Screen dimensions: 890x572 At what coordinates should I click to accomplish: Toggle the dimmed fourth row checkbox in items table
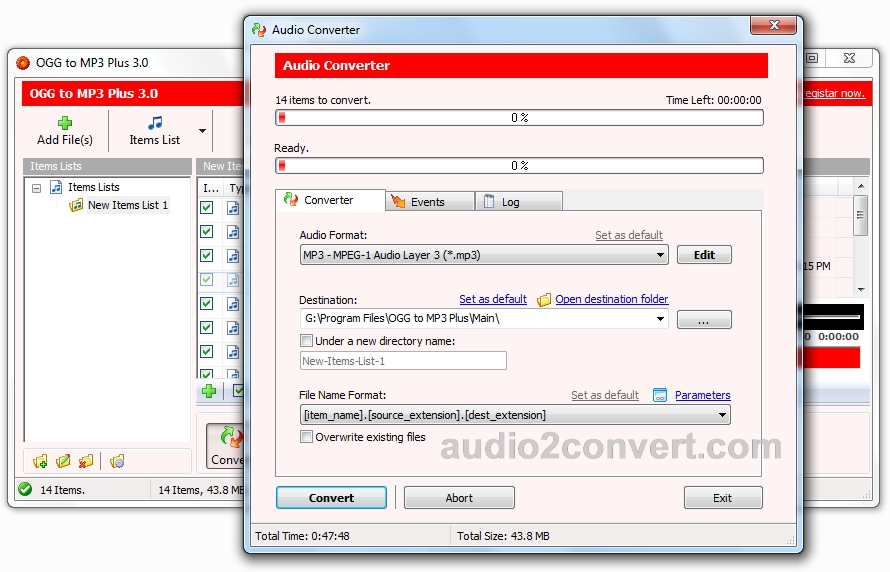click(x=207, y=280)
